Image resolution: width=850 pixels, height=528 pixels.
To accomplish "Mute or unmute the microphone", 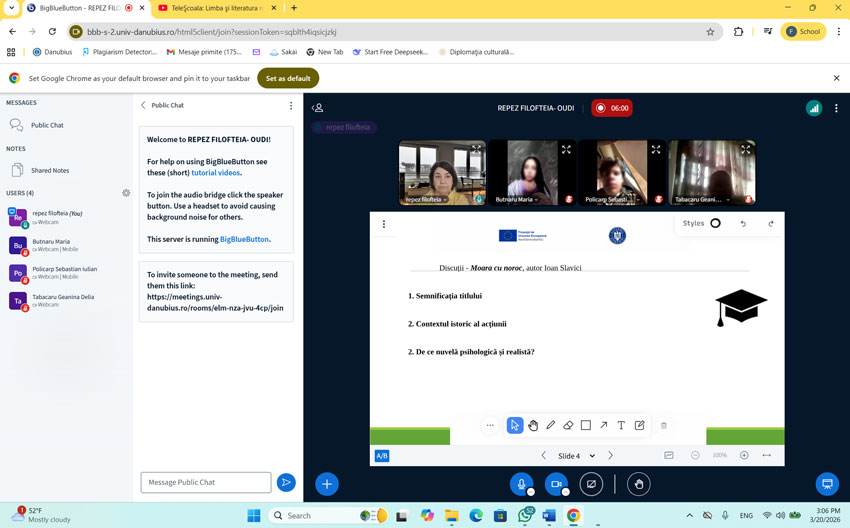I will point(521,484).
